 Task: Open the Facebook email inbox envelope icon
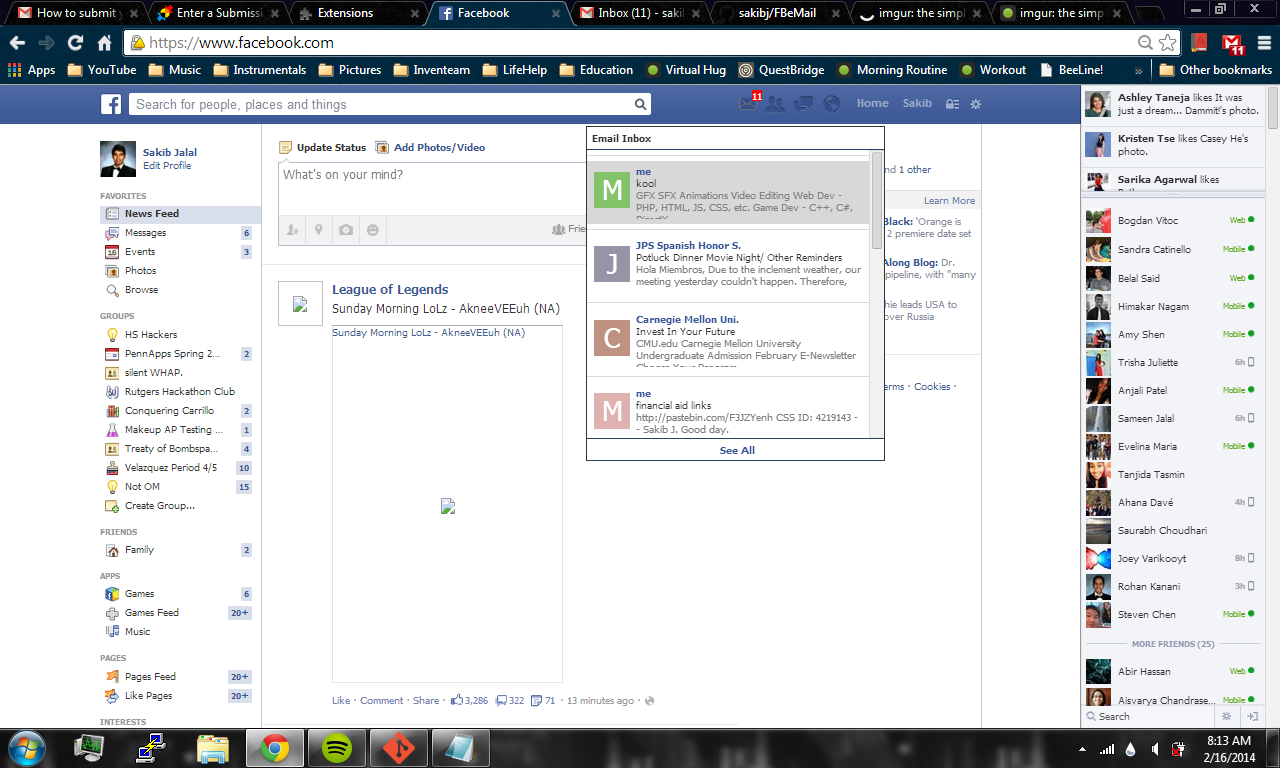click(748, 104)
